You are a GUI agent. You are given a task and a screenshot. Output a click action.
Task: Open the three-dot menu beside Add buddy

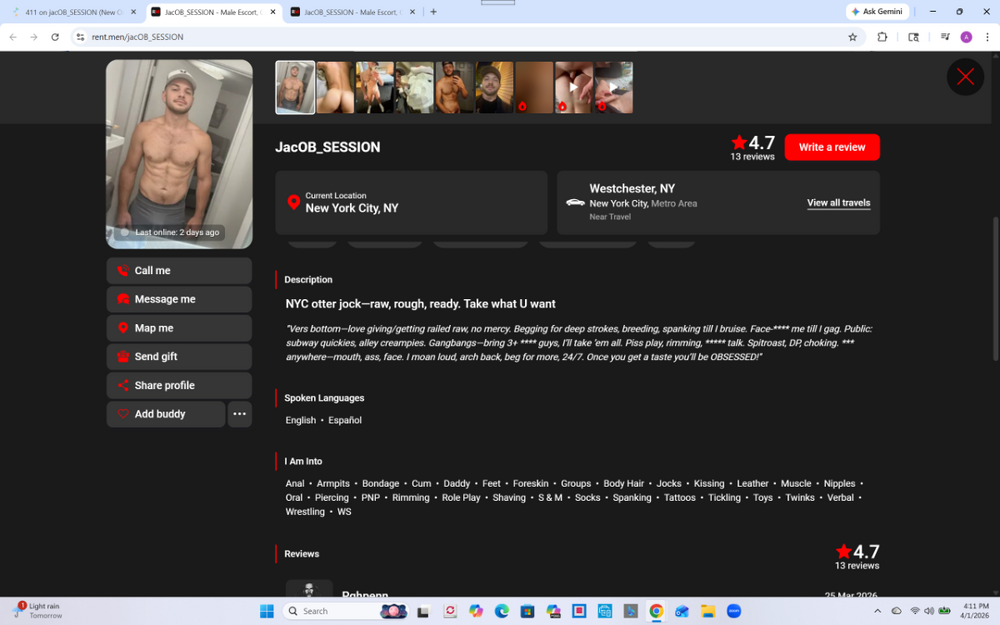click(x=239, y=414)
